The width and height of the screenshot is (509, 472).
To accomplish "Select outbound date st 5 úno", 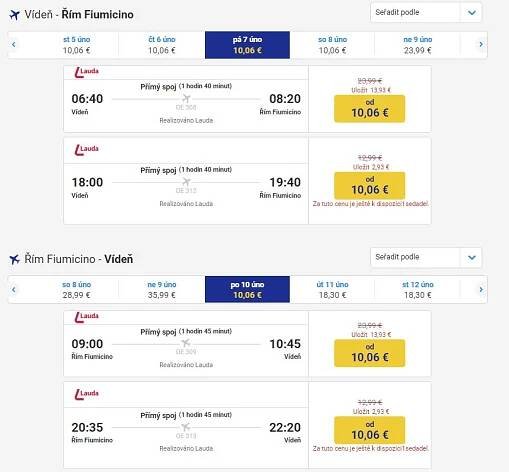I will tap(76, 45).
